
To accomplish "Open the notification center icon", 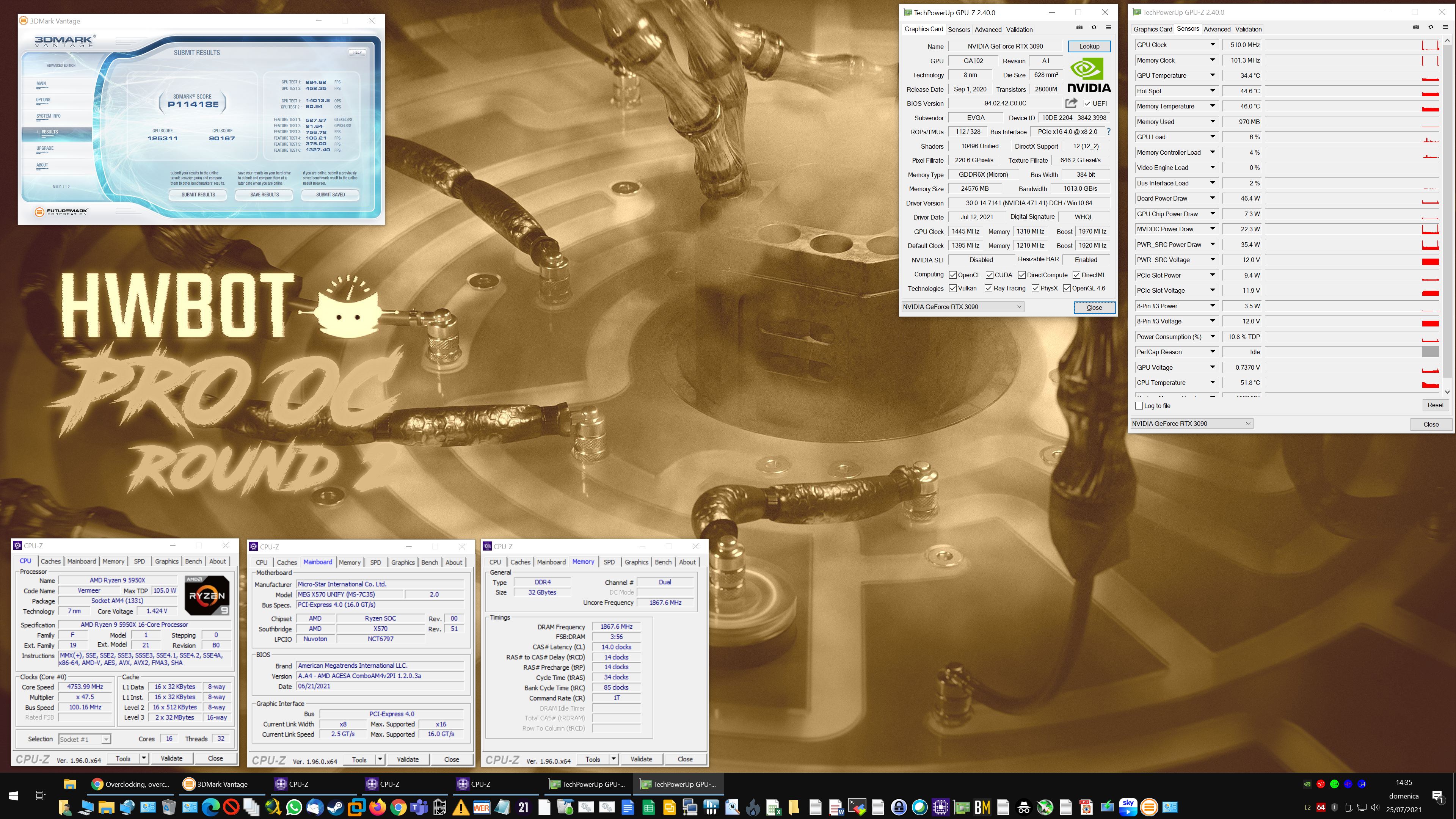I will (1439, 797).
